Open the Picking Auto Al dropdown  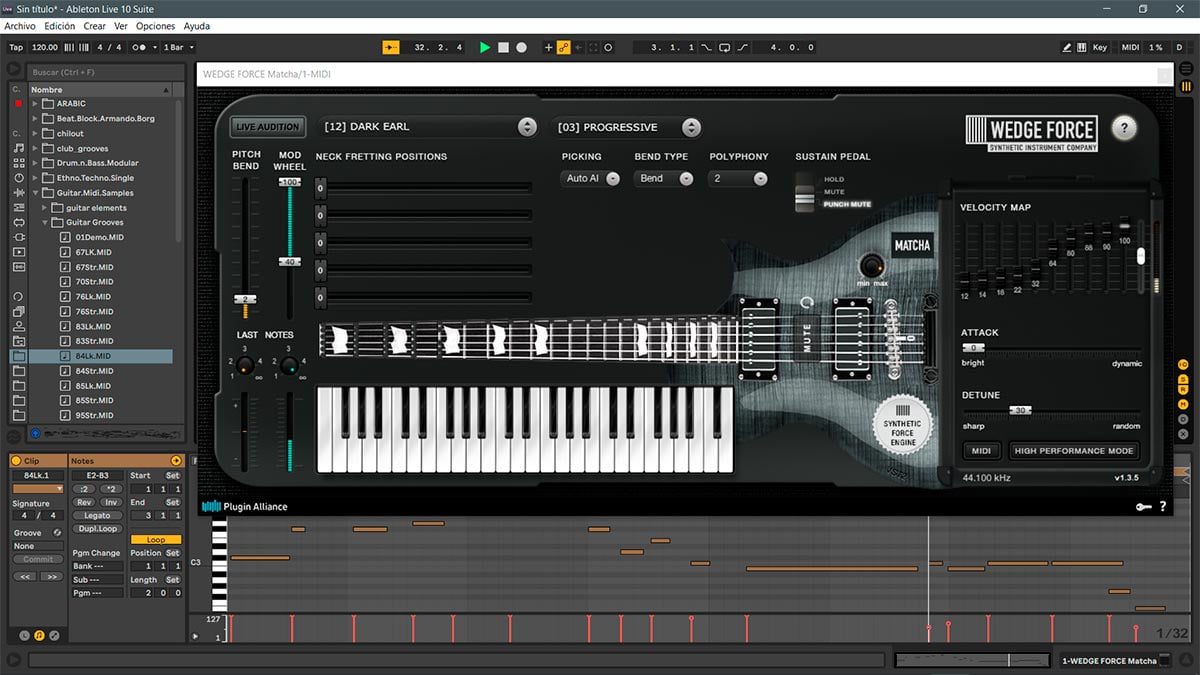tap(591, 178)
